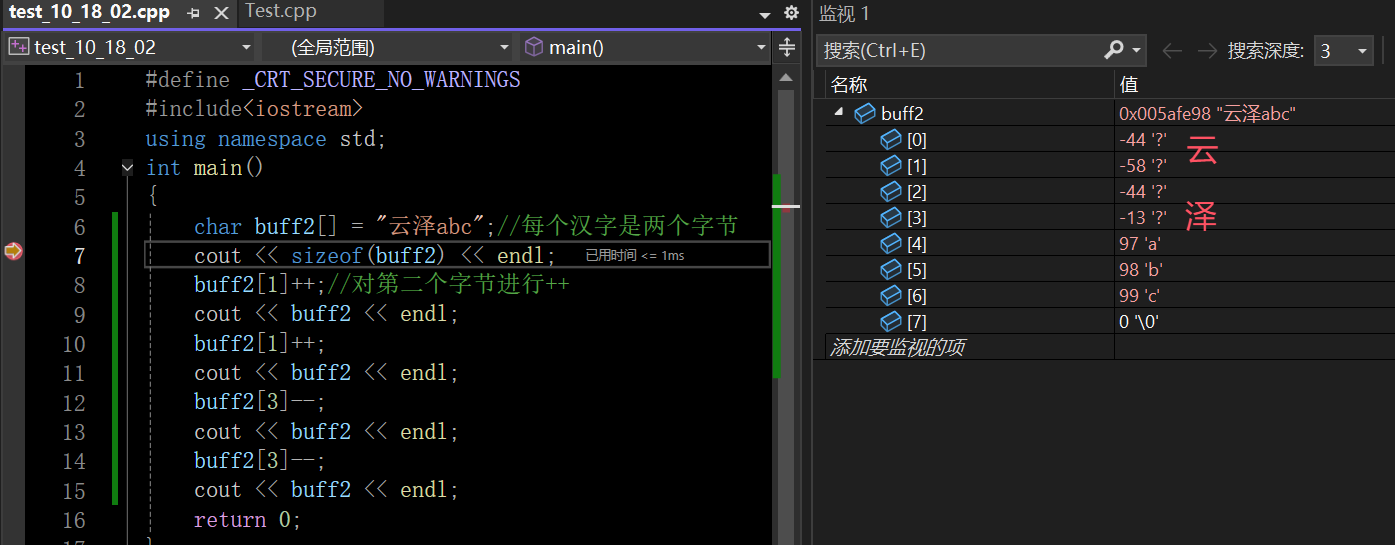Click the magnifier search icon in watch panel
Image resolution: width=1395 pixels, height=545 pixels.
point(1115,50)
